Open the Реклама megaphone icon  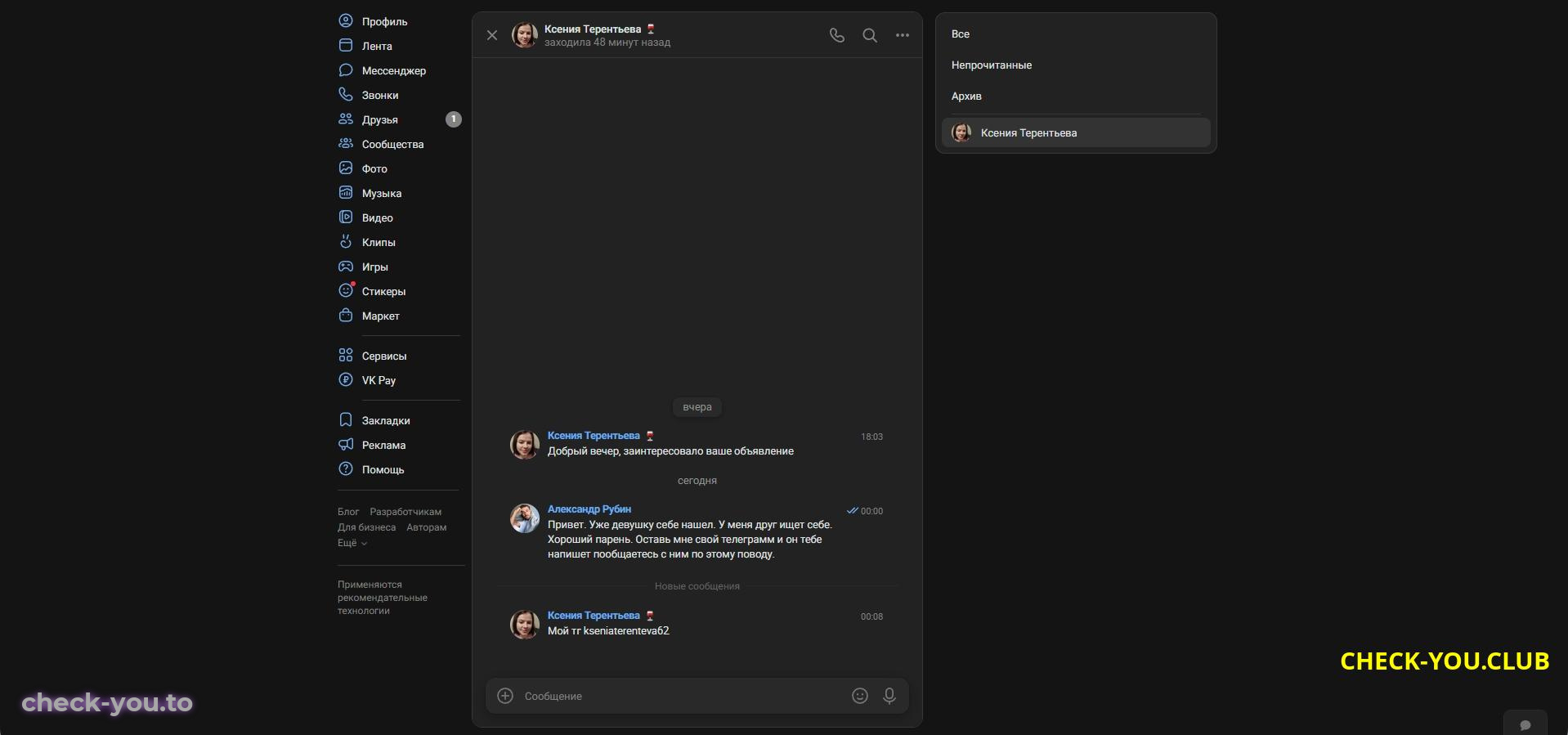tap(346, 444)
